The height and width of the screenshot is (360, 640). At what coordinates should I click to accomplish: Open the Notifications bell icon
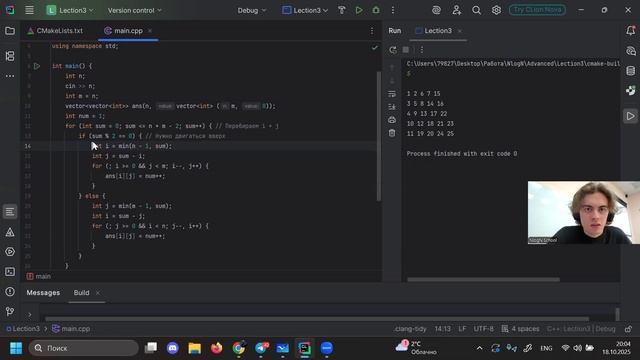click(x=631, y=31)
